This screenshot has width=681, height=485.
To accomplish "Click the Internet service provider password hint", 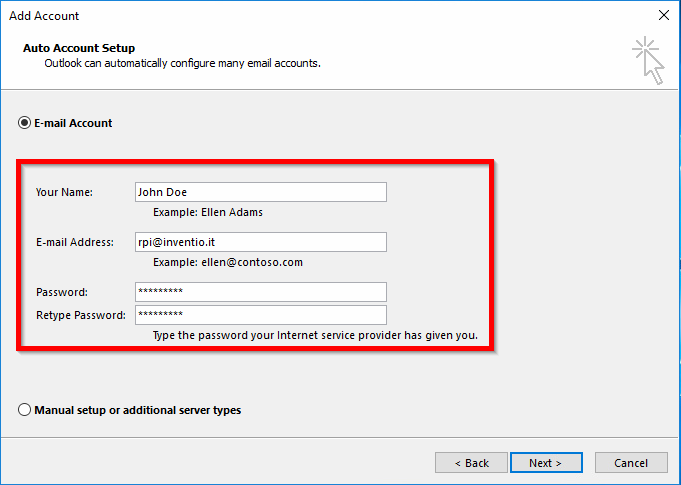I will [315, 335].
